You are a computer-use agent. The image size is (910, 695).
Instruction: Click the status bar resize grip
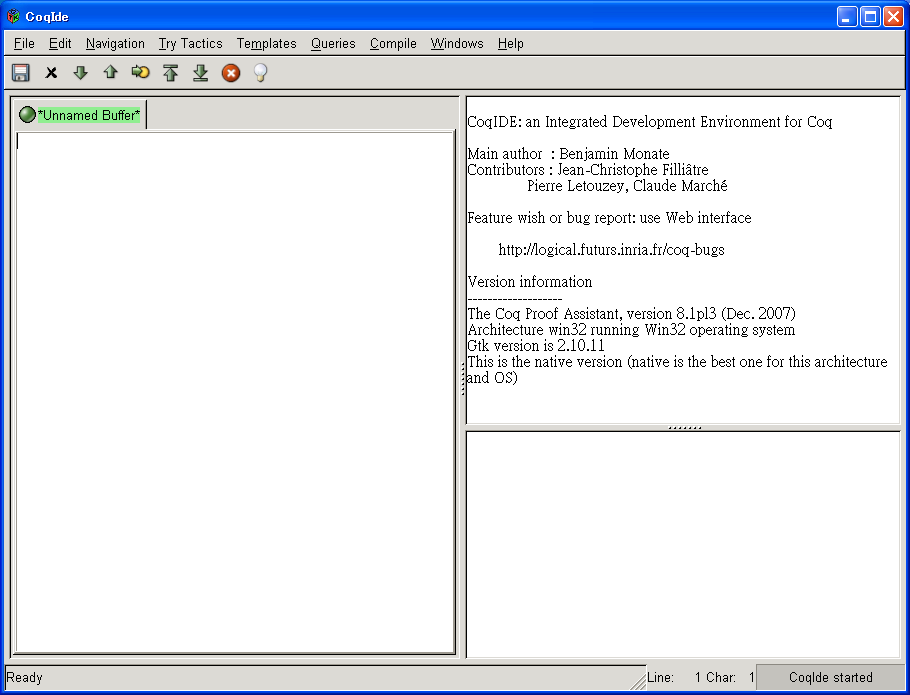[x=638, y=682]
